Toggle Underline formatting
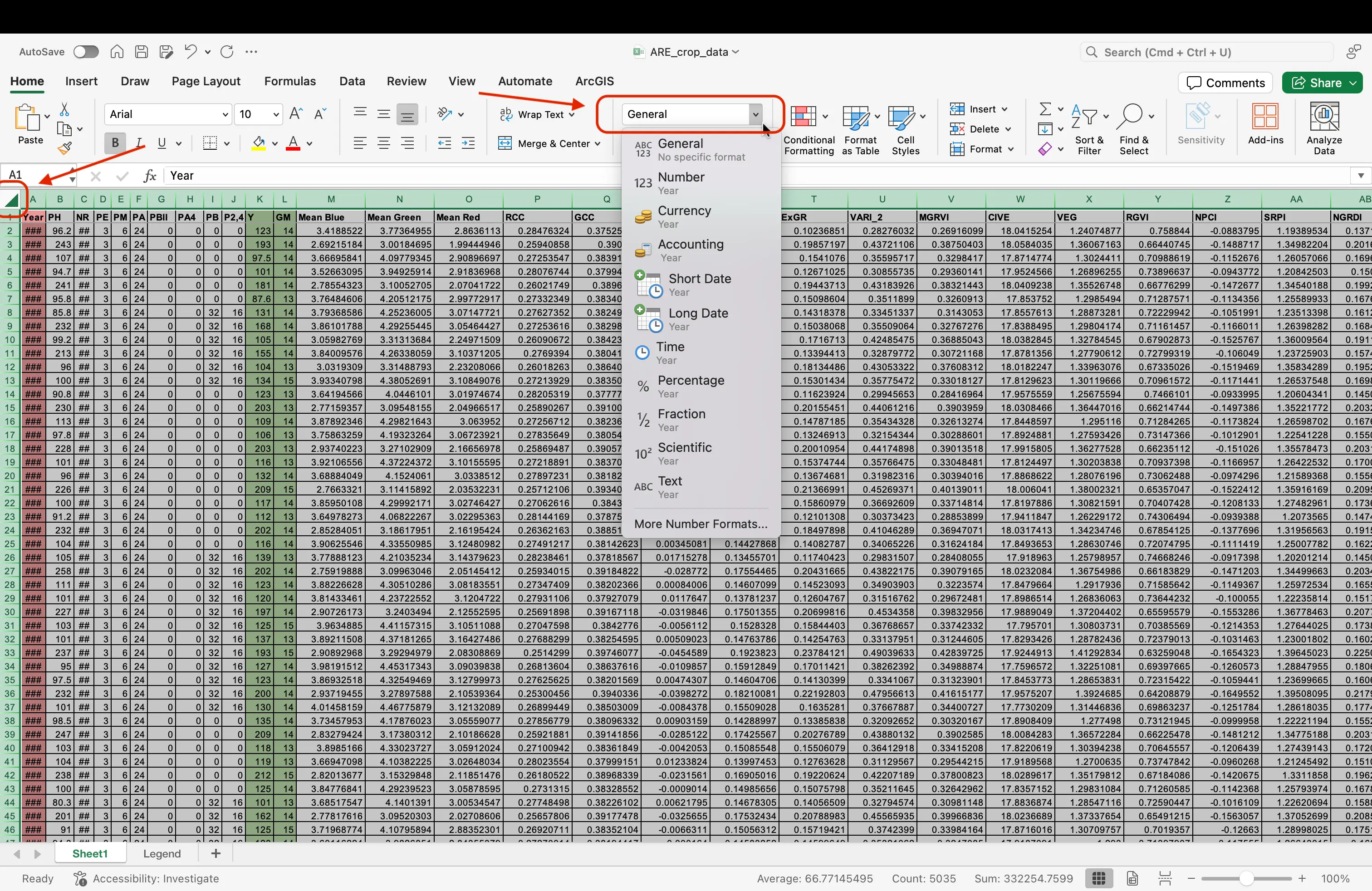The width and height of the screenshot is (1372, 891). pos(162,143)
